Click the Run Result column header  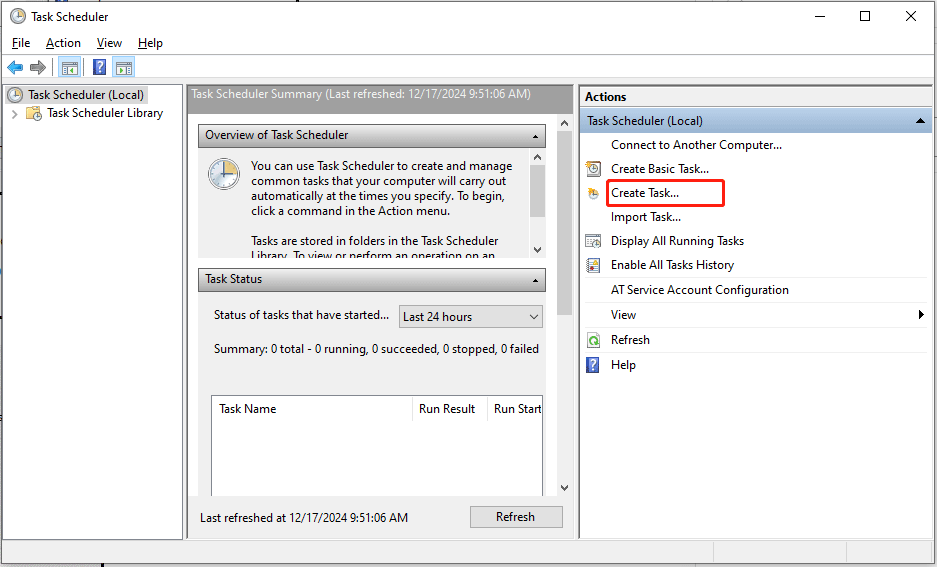(x=449, y=409)
